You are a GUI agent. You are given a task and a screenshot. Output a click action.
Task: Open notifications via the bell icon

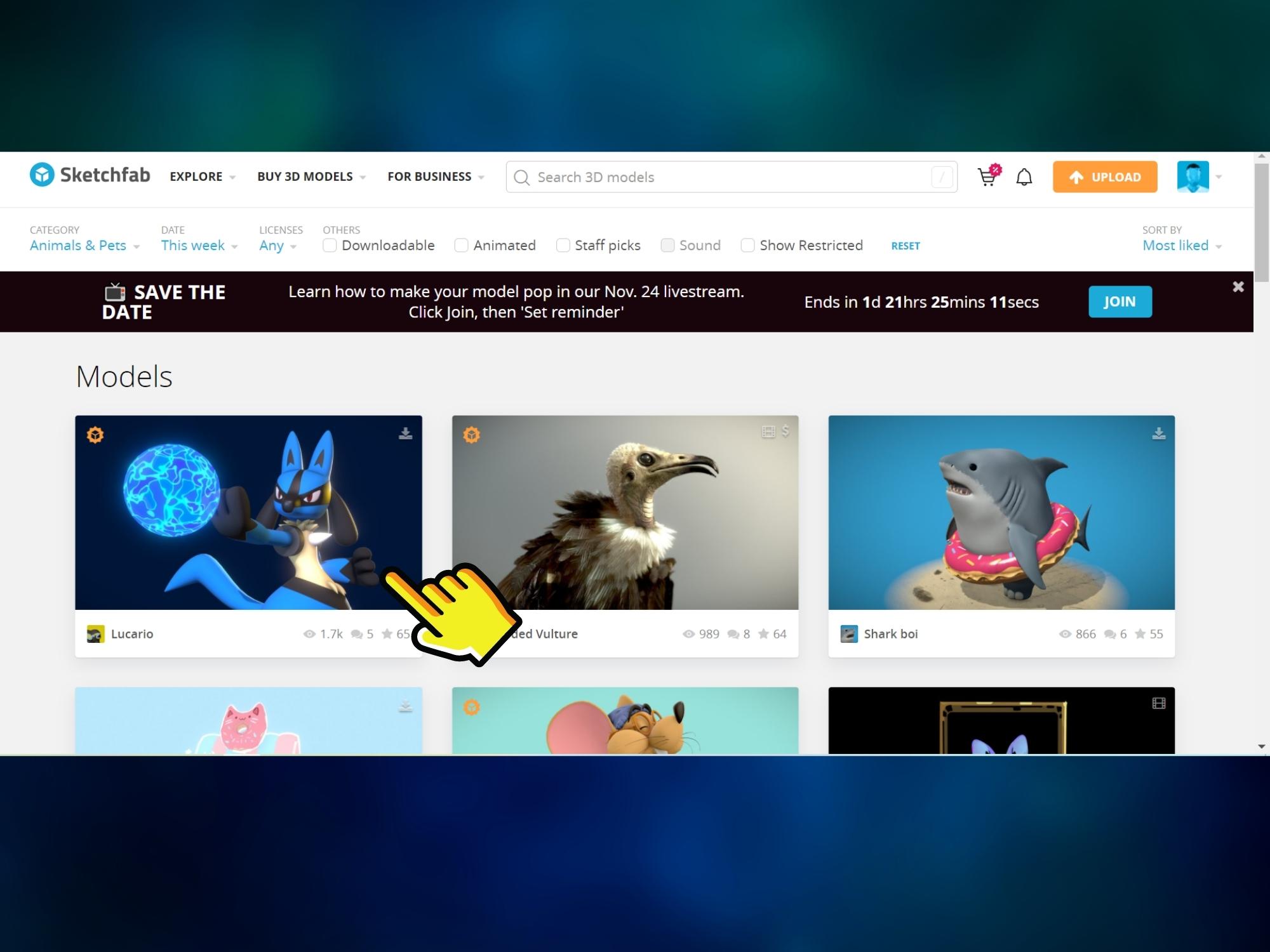click(1024, 176)
